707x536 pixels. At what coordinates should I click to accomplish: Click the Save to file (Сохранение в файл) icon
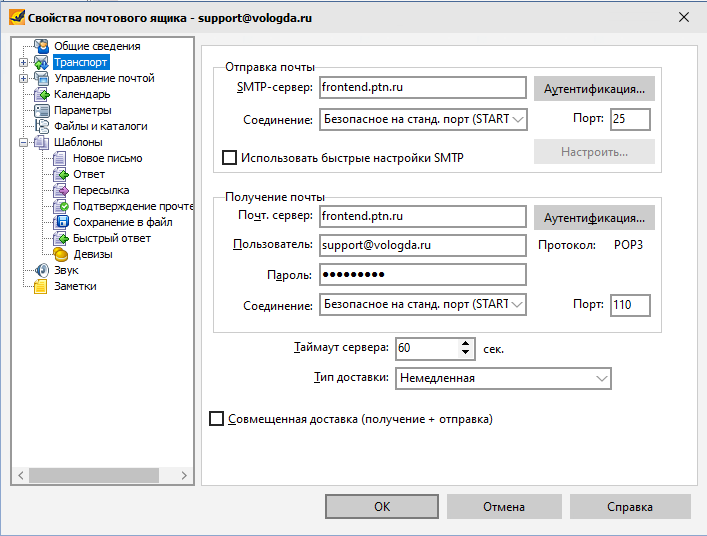coord(61,222)
